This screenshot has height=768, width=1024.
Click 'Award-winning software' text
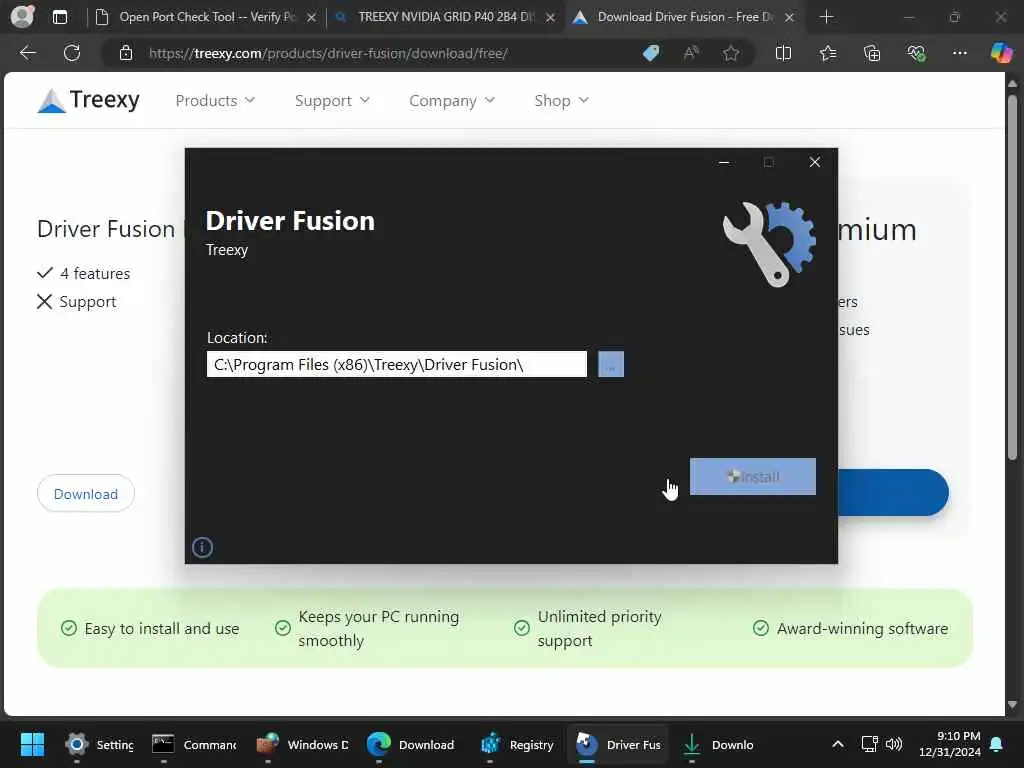tap(862, 628)
